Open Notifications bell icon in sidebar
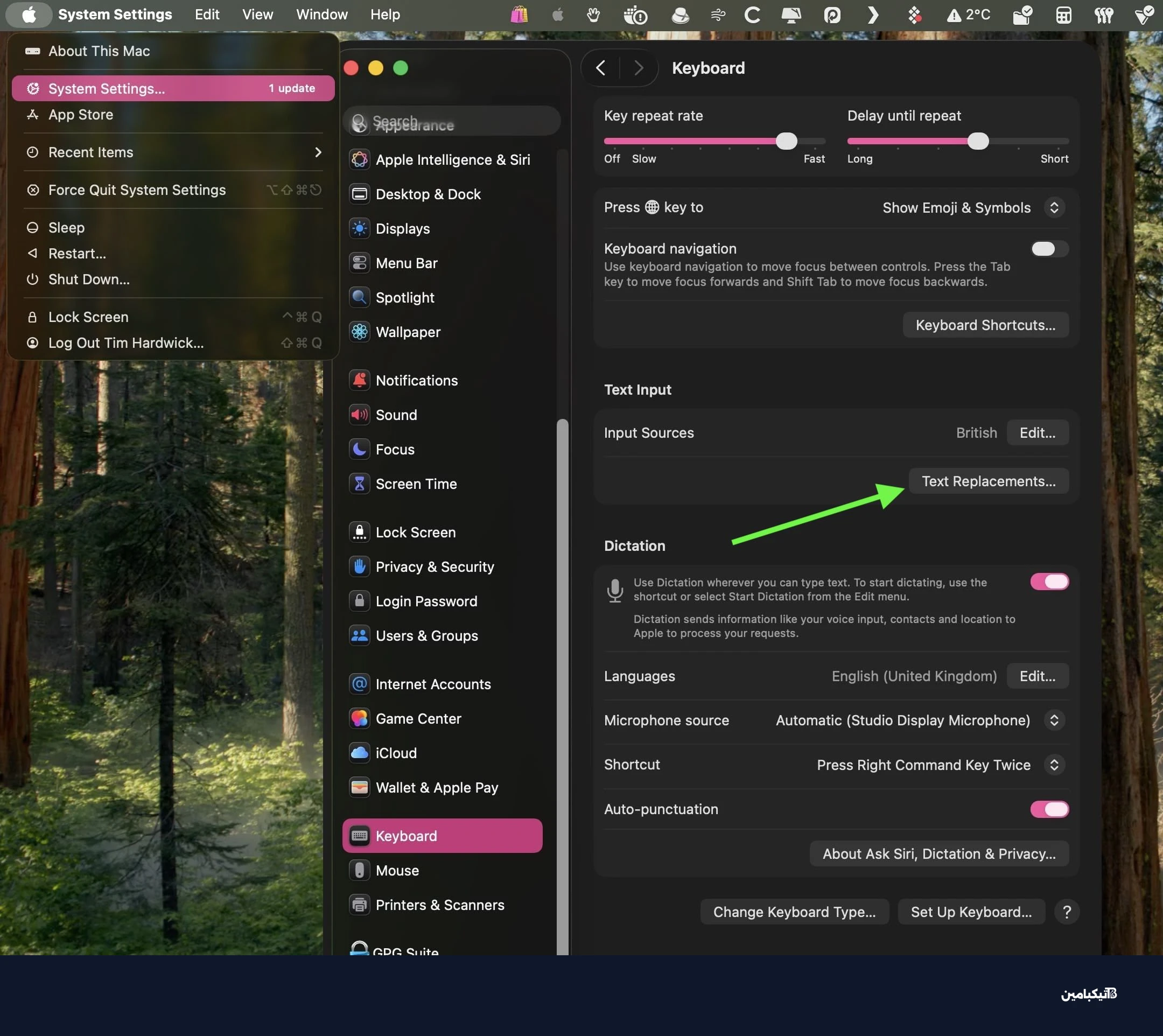Screen dimensions: 1163x1036 pyautogui.click(x=359, y=380)
